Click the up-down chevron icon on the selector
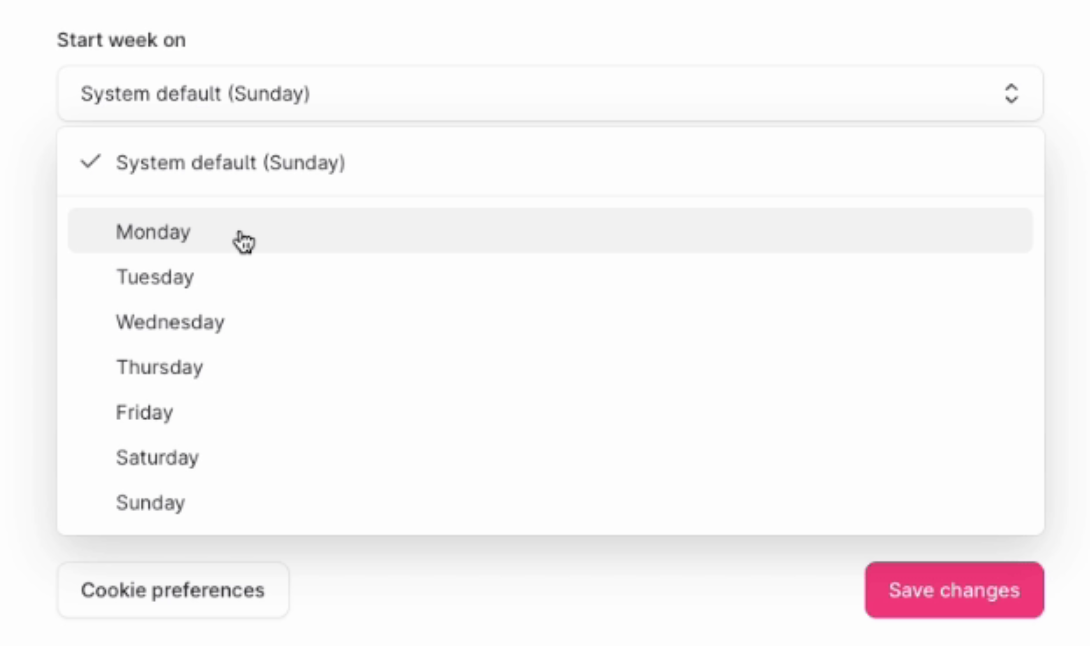This screenshot has height=646, width=1090. 1011,94
